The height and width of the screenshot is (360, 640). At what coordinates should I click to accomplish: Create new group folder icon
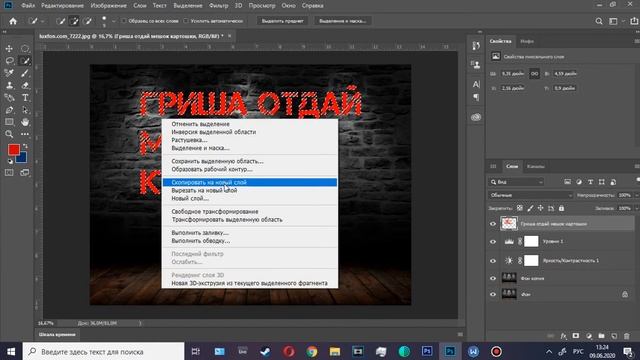tap(601, 336)
